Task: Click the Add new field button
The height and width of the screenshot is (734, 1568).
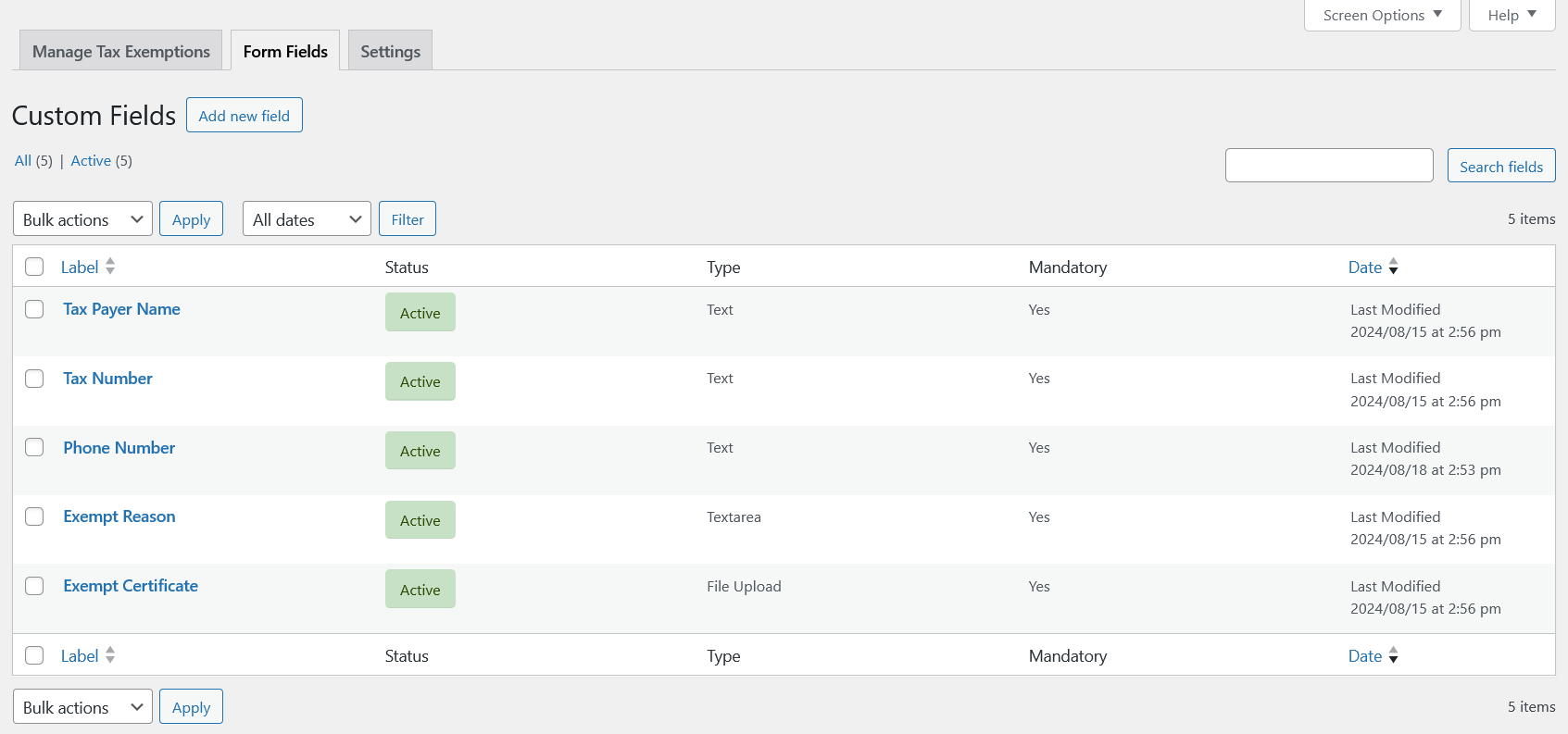Action: [x=245, y=116]
